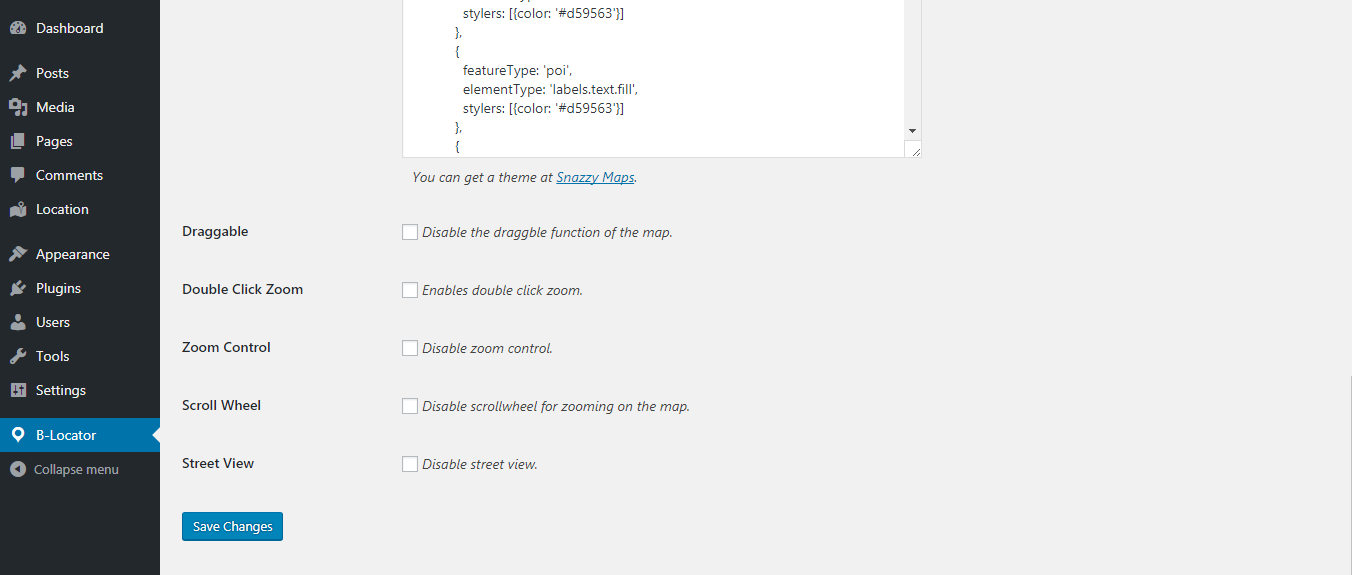1352x575 pixels.
Task: Enable the Double Click Zoom checkbox
Action: coord(410,290)
